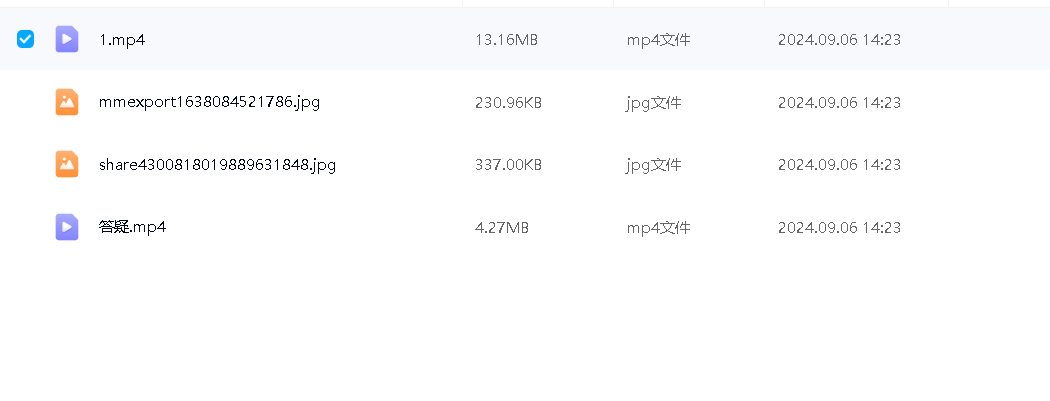1050x401 pixels.
Task: Click the 230.96KB file size
Action: (x=508, y=102)
